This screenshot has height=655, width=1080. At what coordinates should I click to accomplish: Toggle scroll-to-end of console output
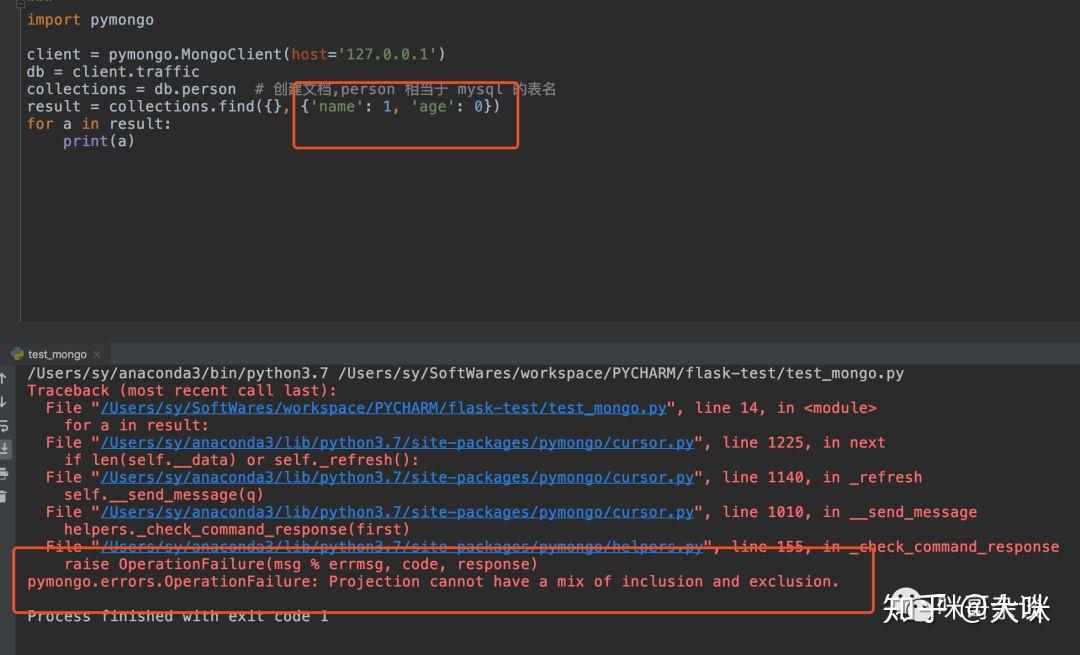(x=3, y=449)
